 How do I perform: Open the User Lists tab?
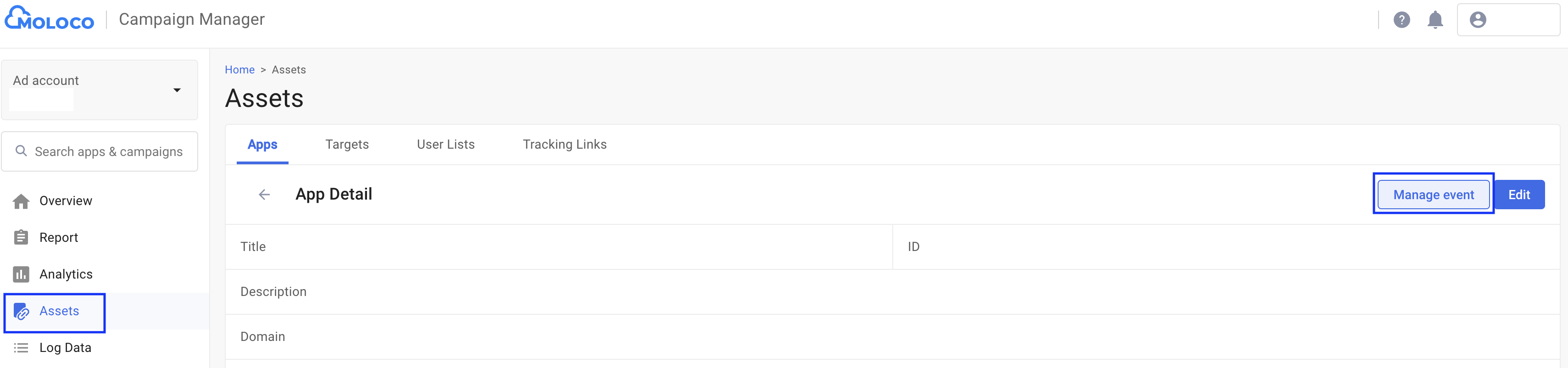click(x=445, y=145)
